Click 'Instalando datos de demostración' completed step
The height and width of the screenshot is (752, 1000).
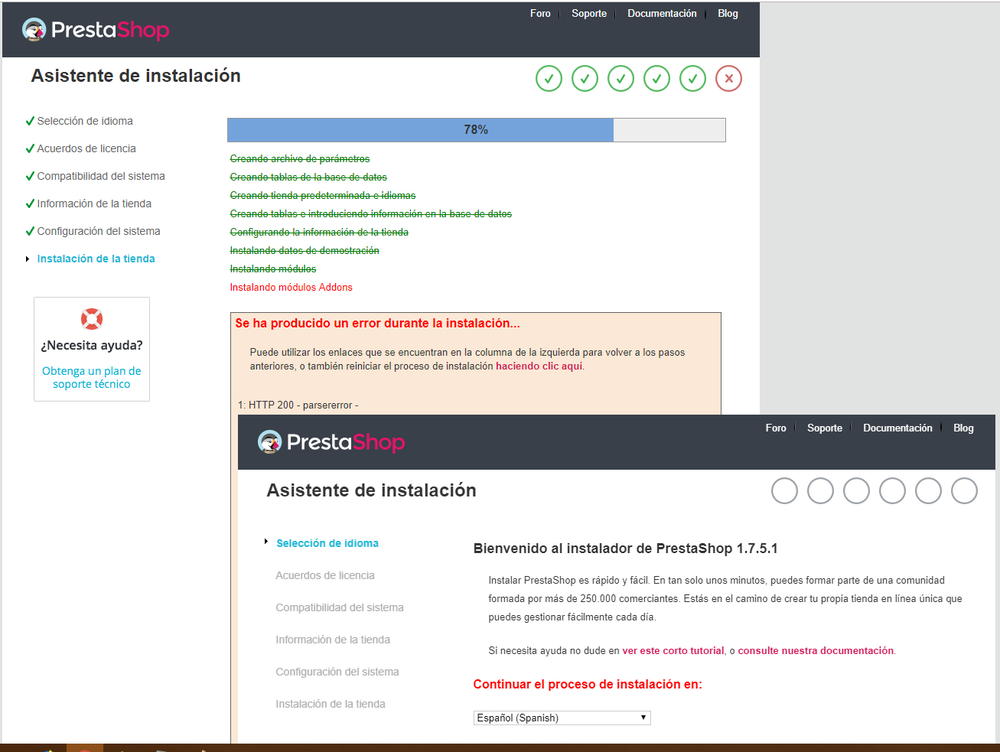click(x=304, y=251)
